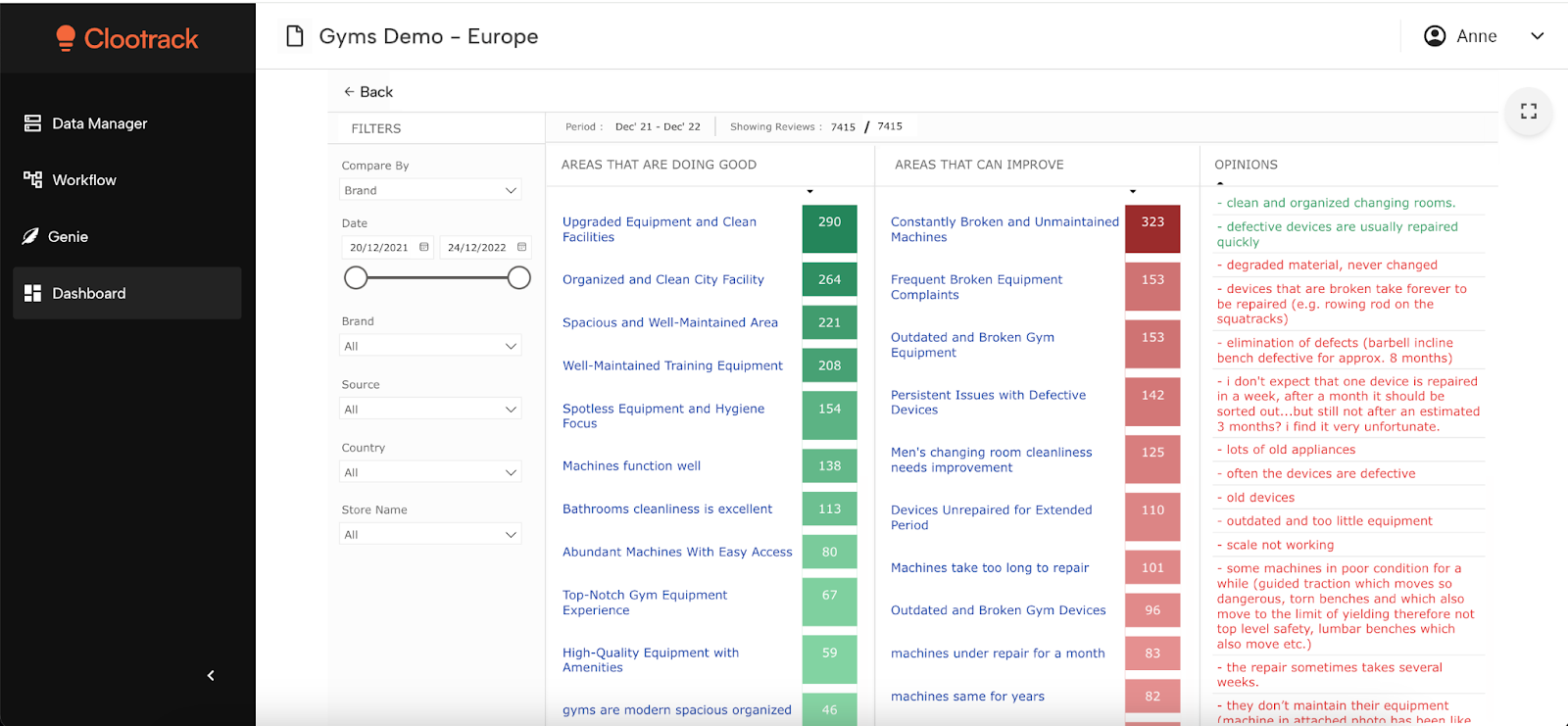1568x726 pixels.
Task: Open the start date calendar icon
Action: (424, 247)
